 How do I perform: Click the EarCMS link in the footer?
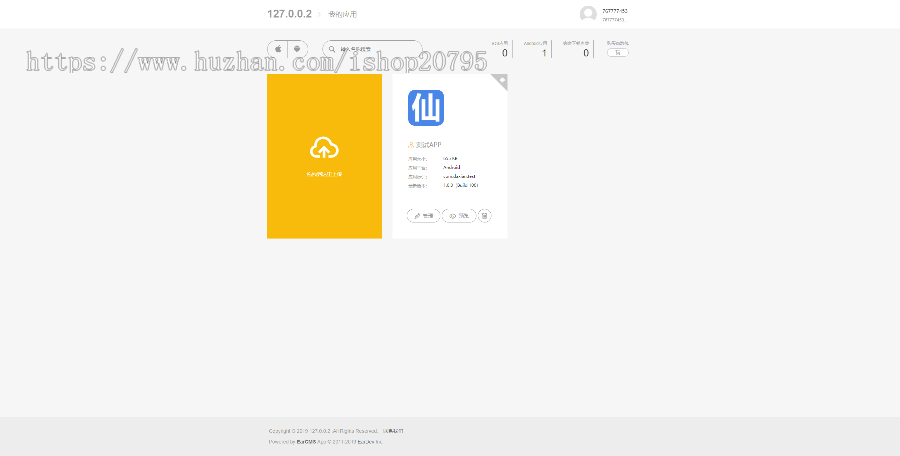306,441
